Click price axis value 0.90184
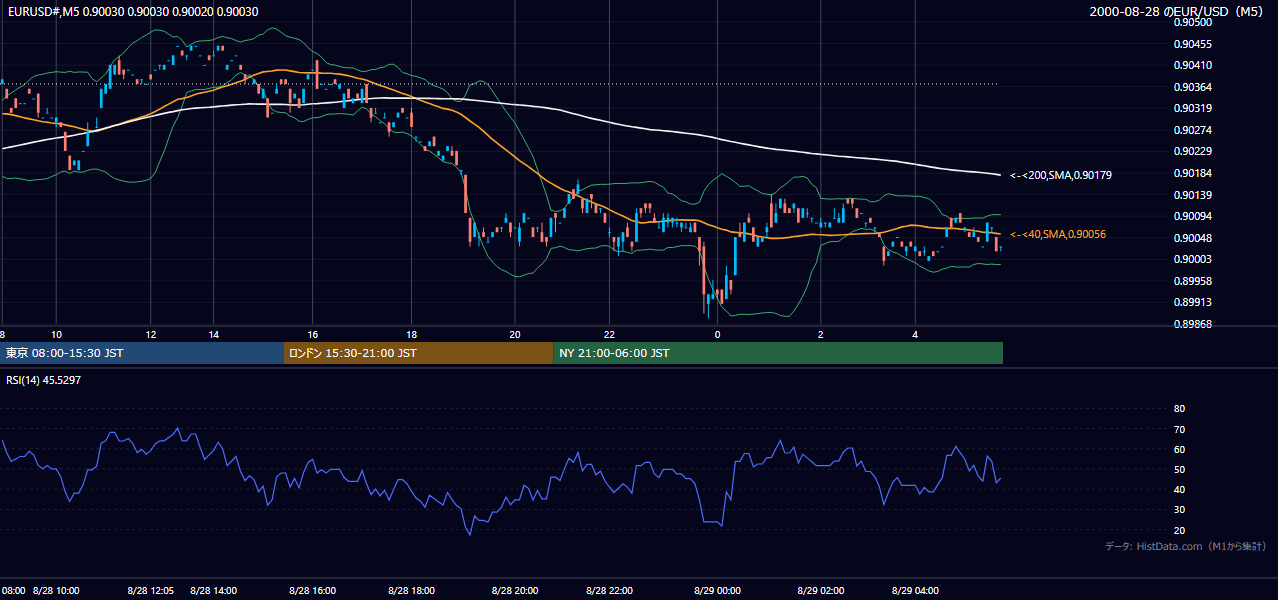Screen dimensions: 1278x600 [1193, 173]
